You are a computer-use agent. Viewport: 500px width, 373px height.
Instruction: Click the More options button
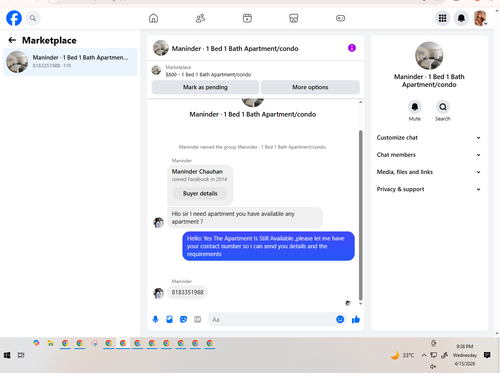click(310, 87)
